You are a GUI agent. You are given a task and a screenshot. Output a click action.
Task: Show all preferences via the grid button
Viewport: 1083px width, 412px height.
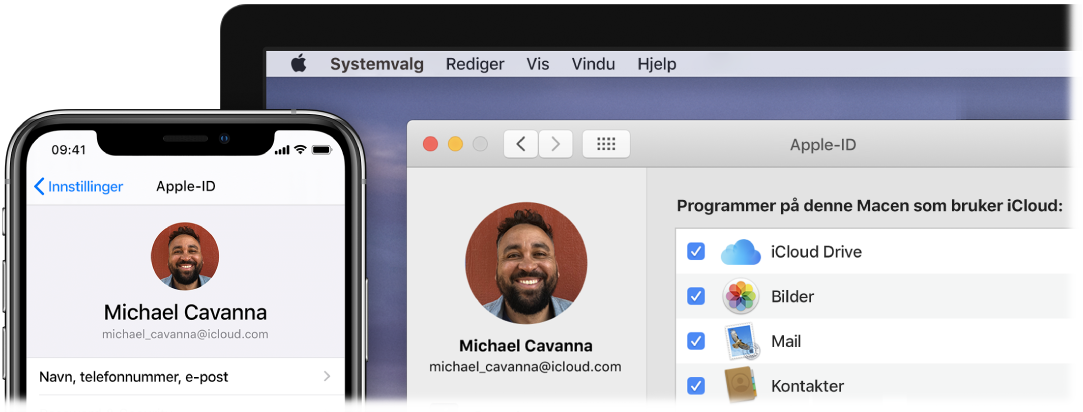point(606,144)
